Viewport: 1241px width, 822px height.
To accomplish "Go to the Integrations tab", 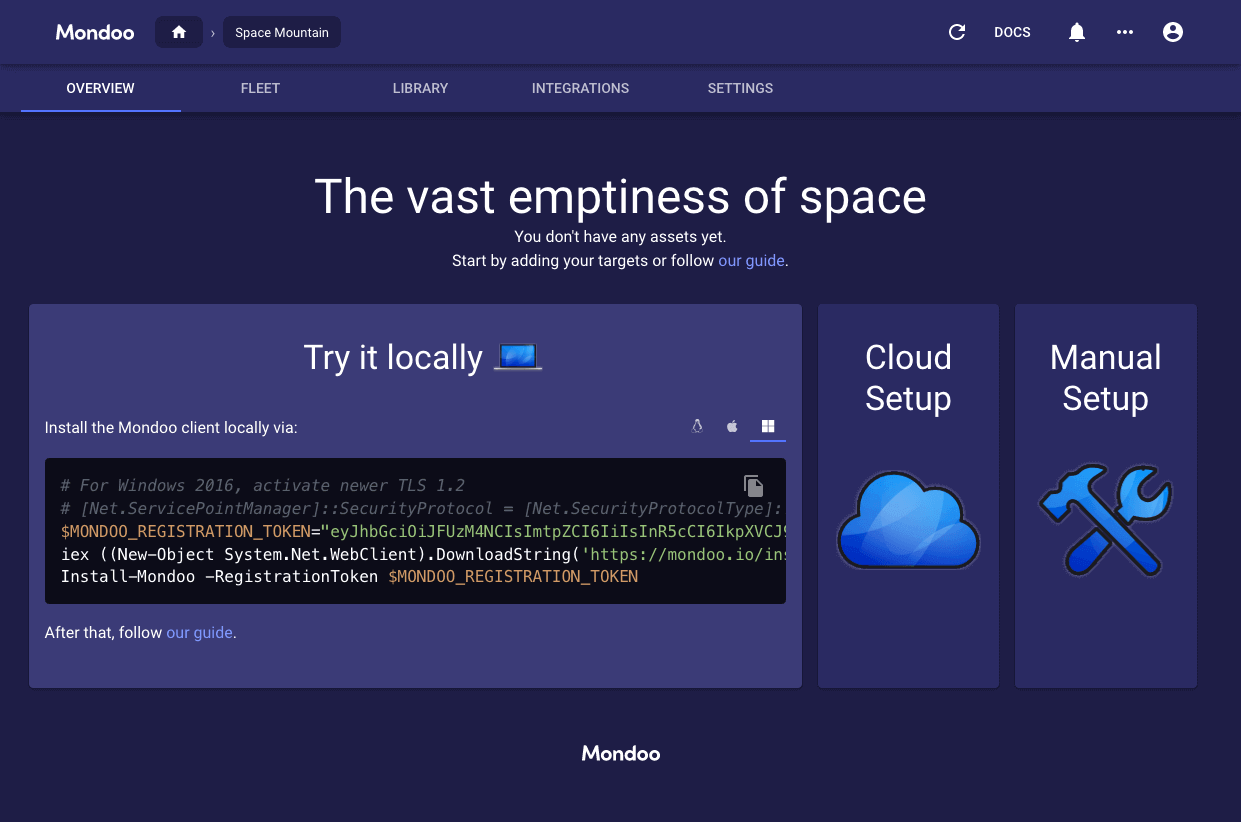I will coord(580,88).
